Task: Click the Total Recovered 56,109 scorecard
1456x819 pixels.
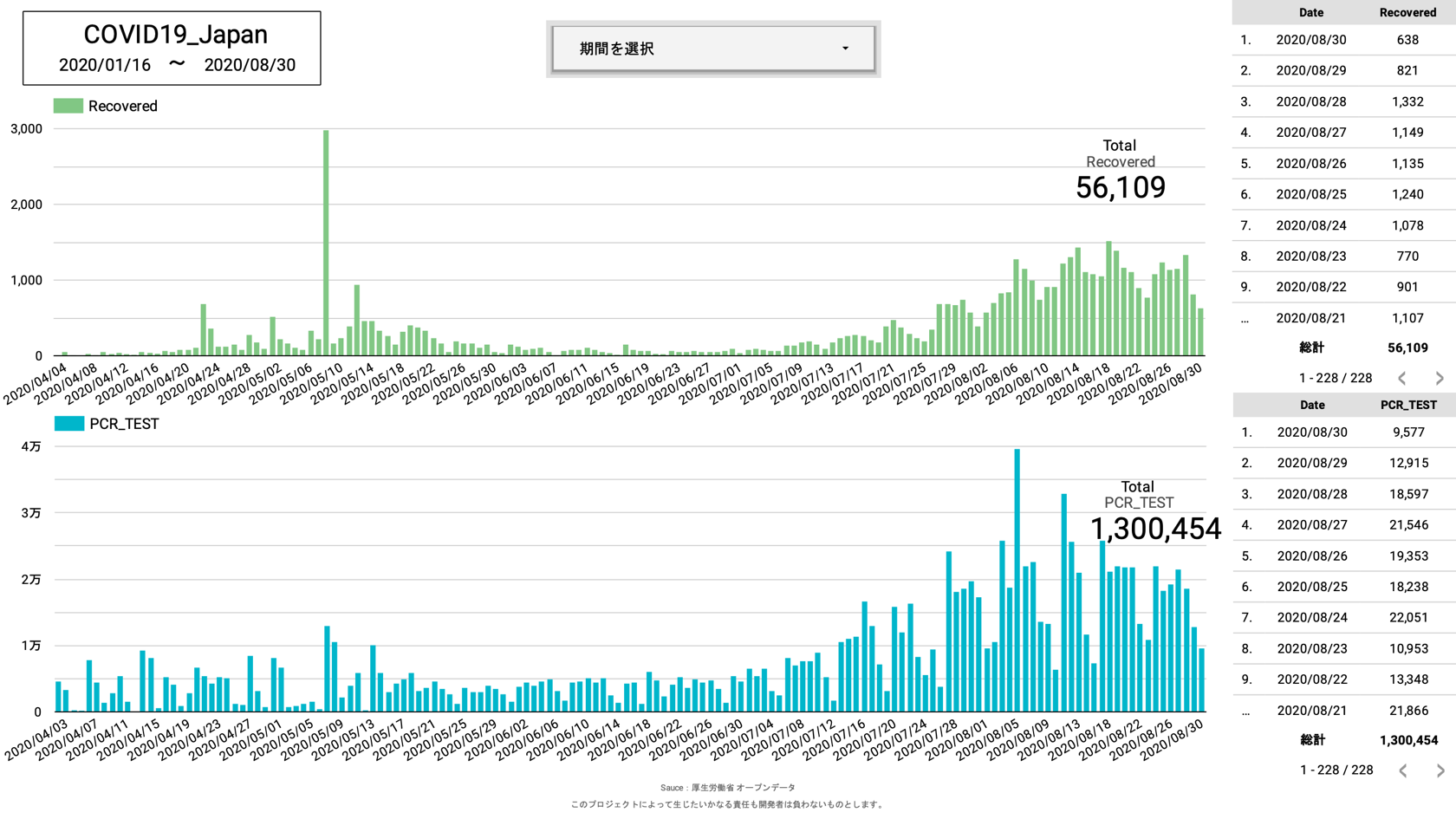Action: (x=1120, y=172)
